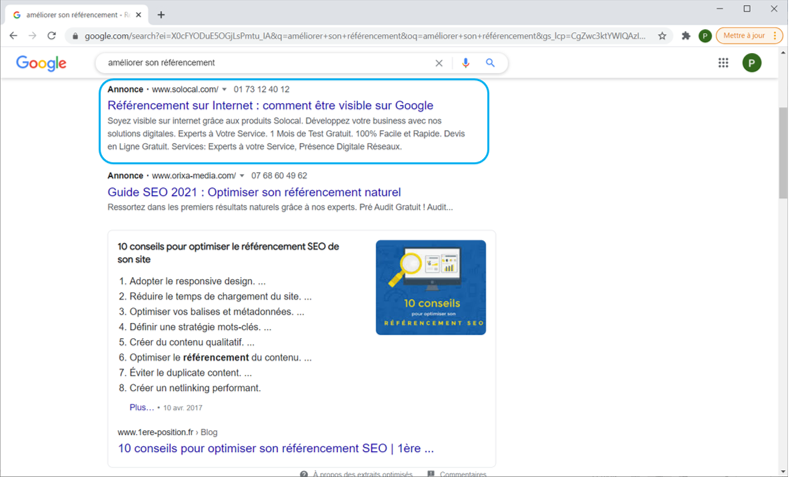Click www.1ere-position.fr › Blog breadcrumb

[x=167, y=432]
